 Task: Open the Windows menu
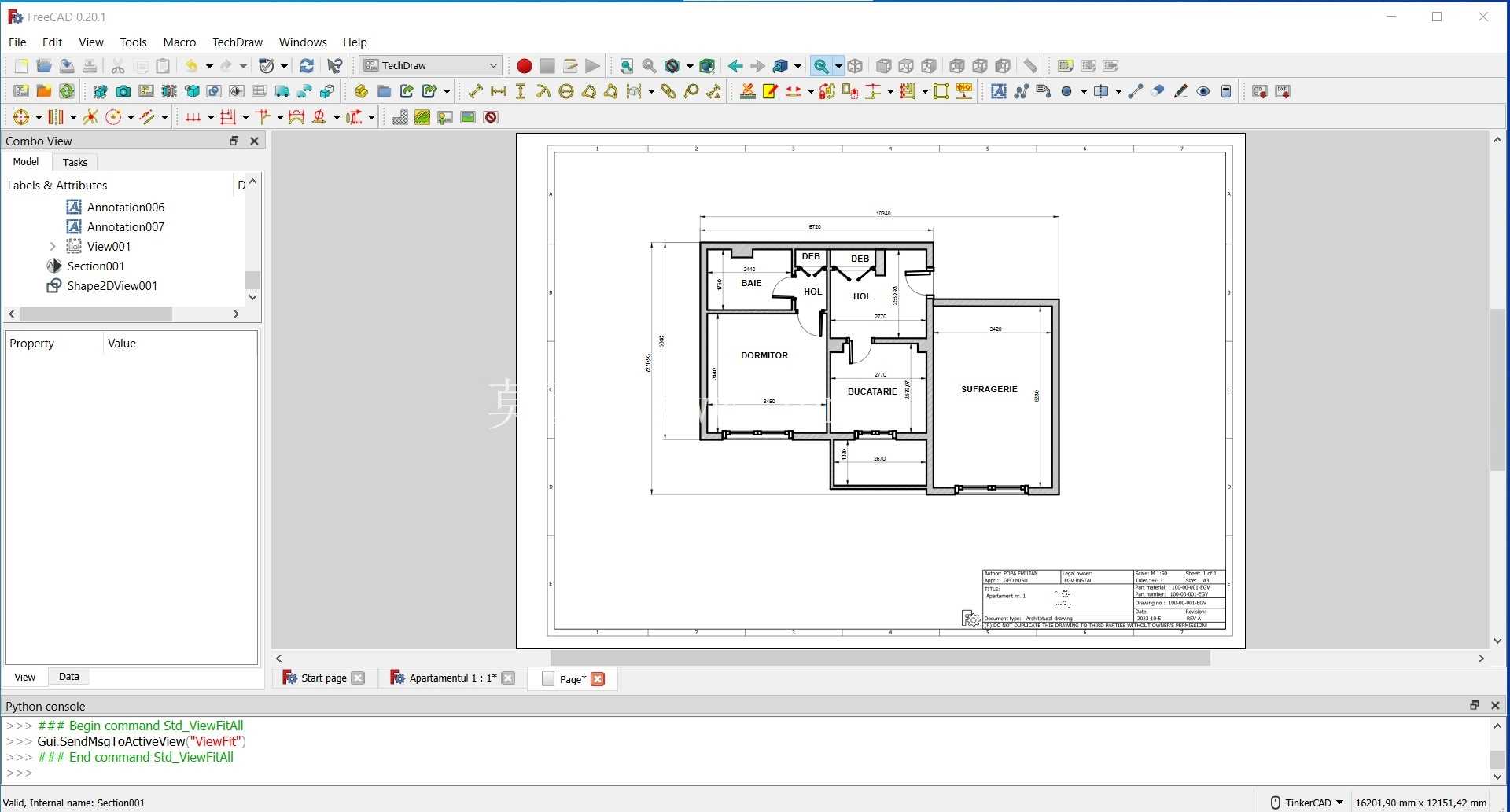coord(303,42)
